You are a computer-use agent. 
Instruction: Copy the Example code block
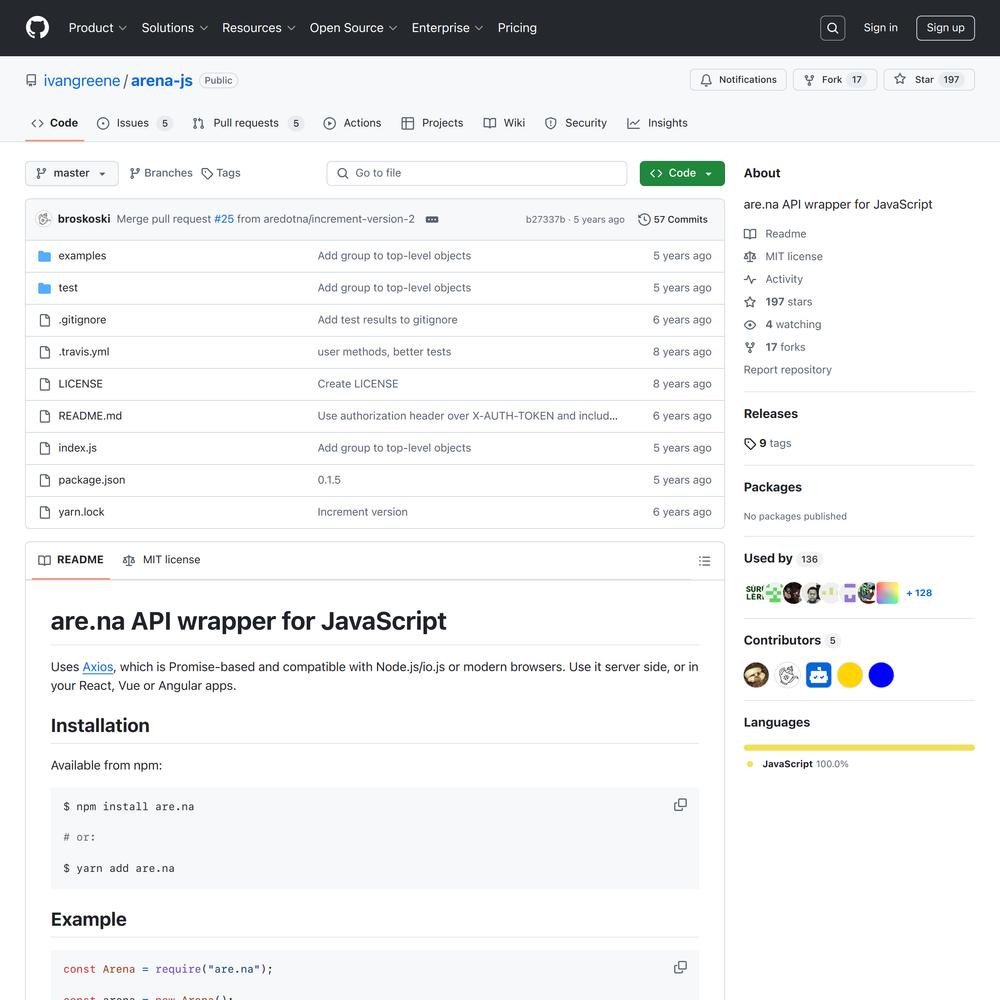coord(680,967)
